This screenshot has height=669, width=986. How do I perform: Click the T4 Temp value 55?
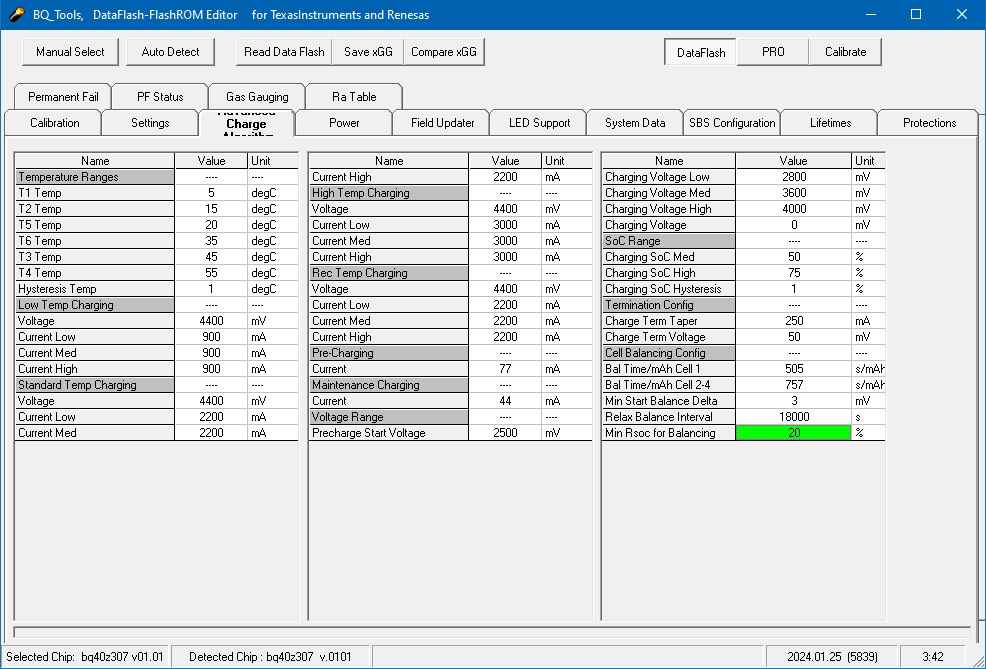pos(211,273)
